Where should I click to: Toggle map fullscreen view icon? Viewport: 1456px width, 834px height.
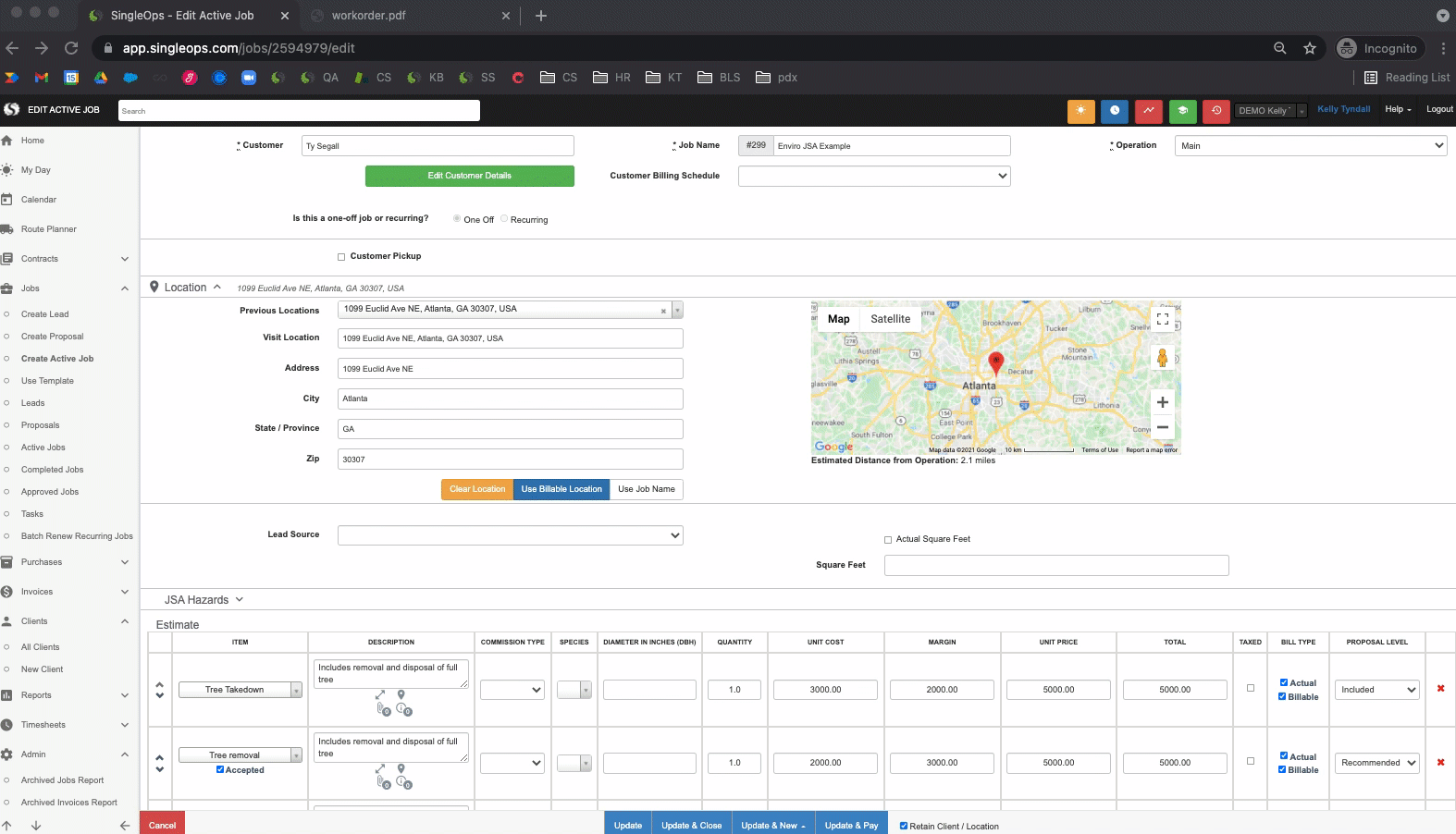1163,319
